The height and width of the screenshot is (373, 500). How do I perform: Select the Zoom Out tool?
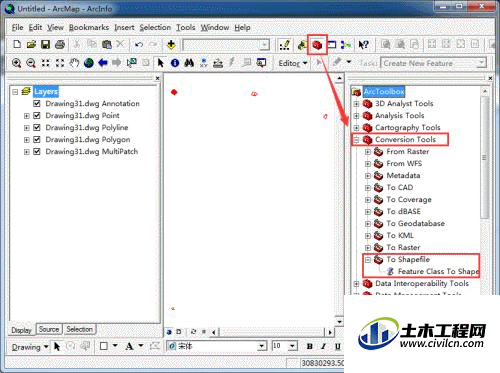click(31, 63)
